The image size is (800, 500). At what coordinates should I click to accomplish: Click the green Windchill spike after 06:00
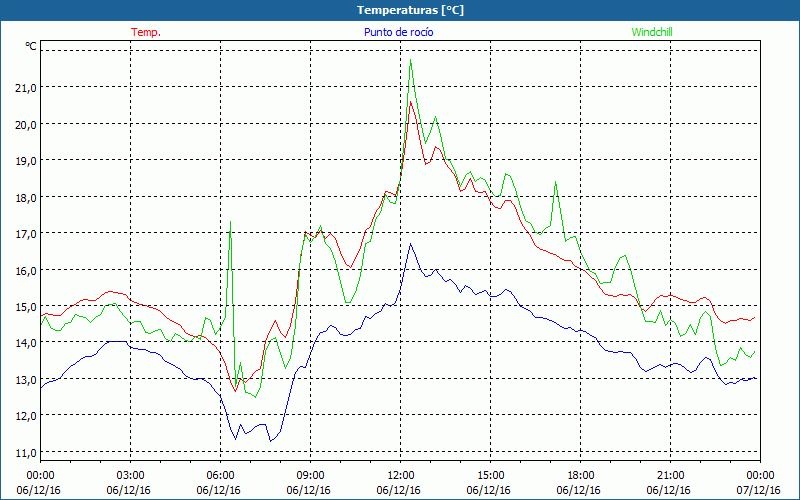tap(231, 221)
